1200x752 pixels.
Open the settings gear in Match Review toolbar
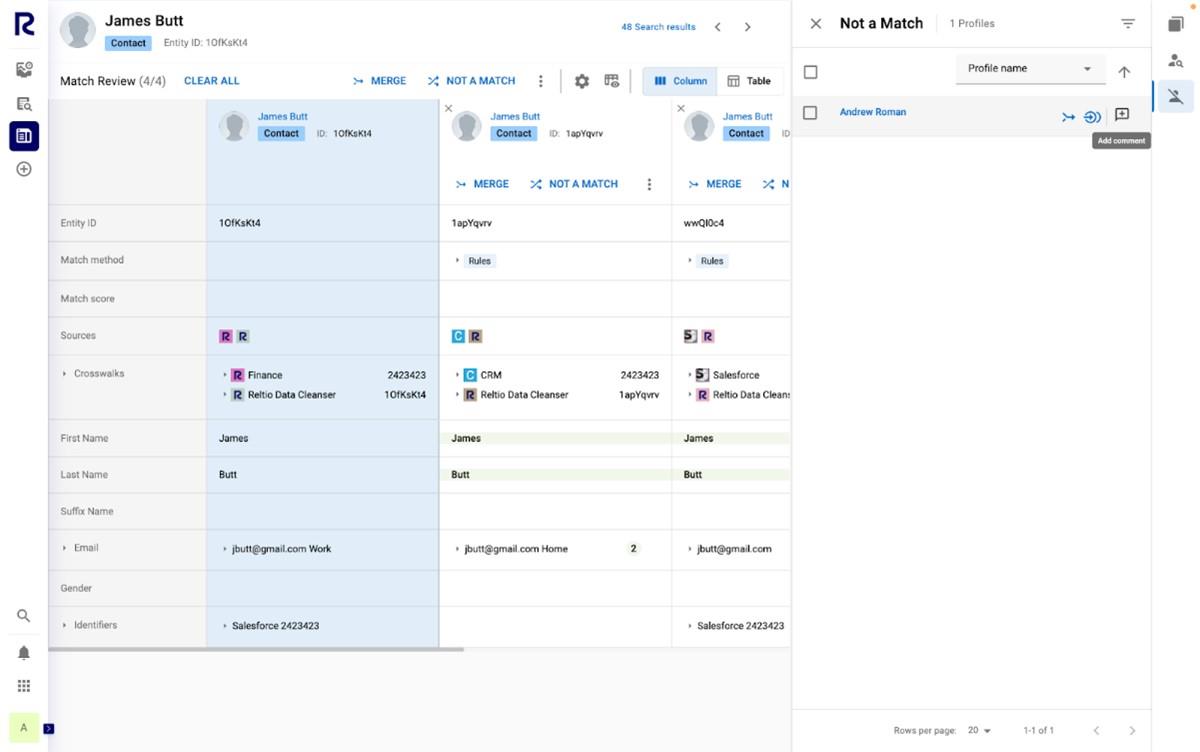point(582,81)
